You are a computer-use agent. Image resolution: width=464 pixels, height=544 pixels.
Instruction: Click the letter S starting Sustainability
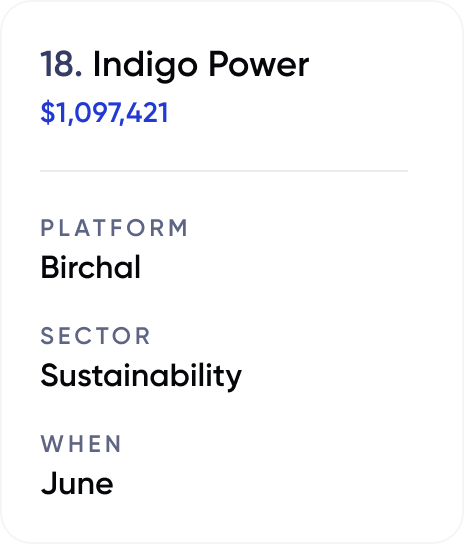click(50, 375)
